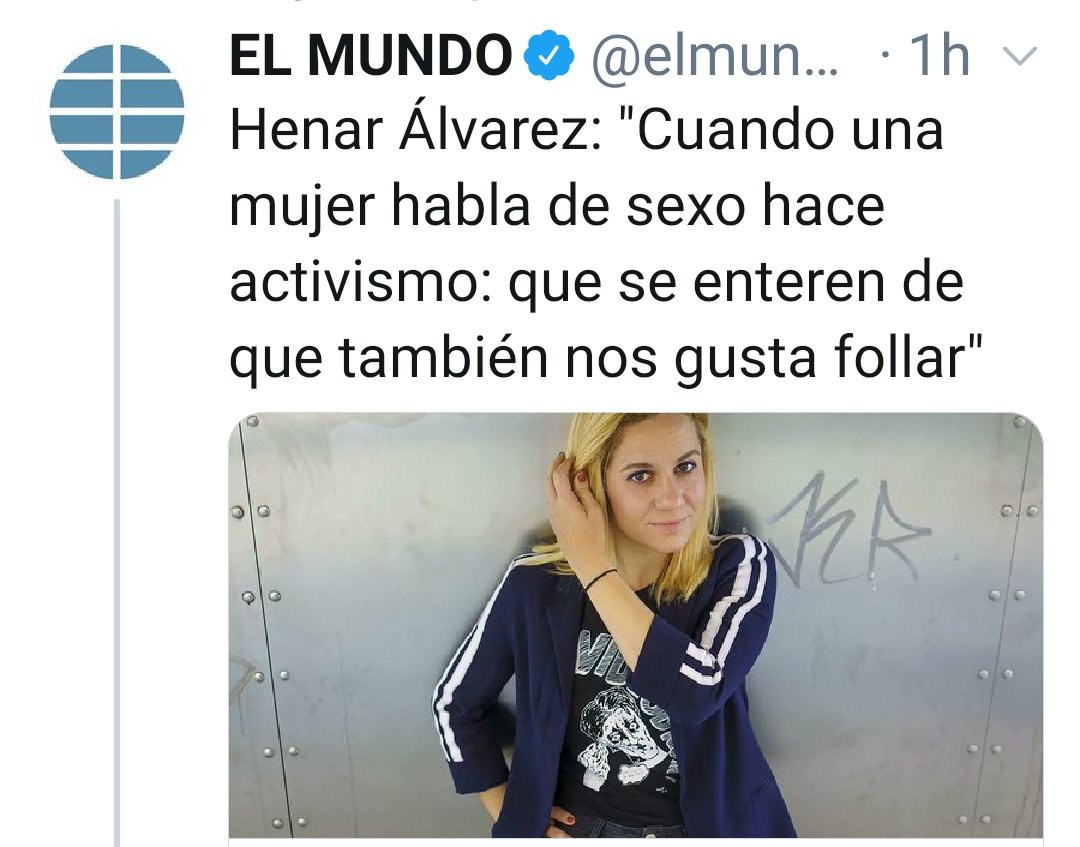Open the EL MUNDO display name

[x=371, y=55]
